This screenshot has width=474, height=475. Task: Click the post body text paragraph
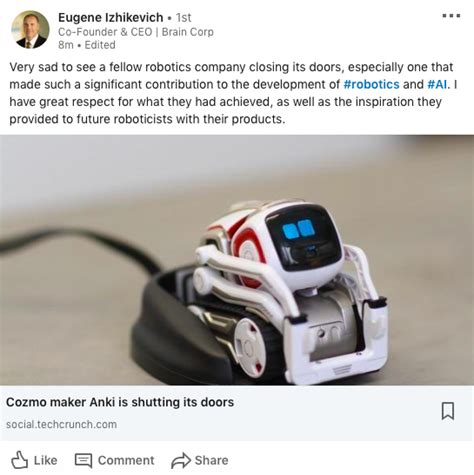233,93
